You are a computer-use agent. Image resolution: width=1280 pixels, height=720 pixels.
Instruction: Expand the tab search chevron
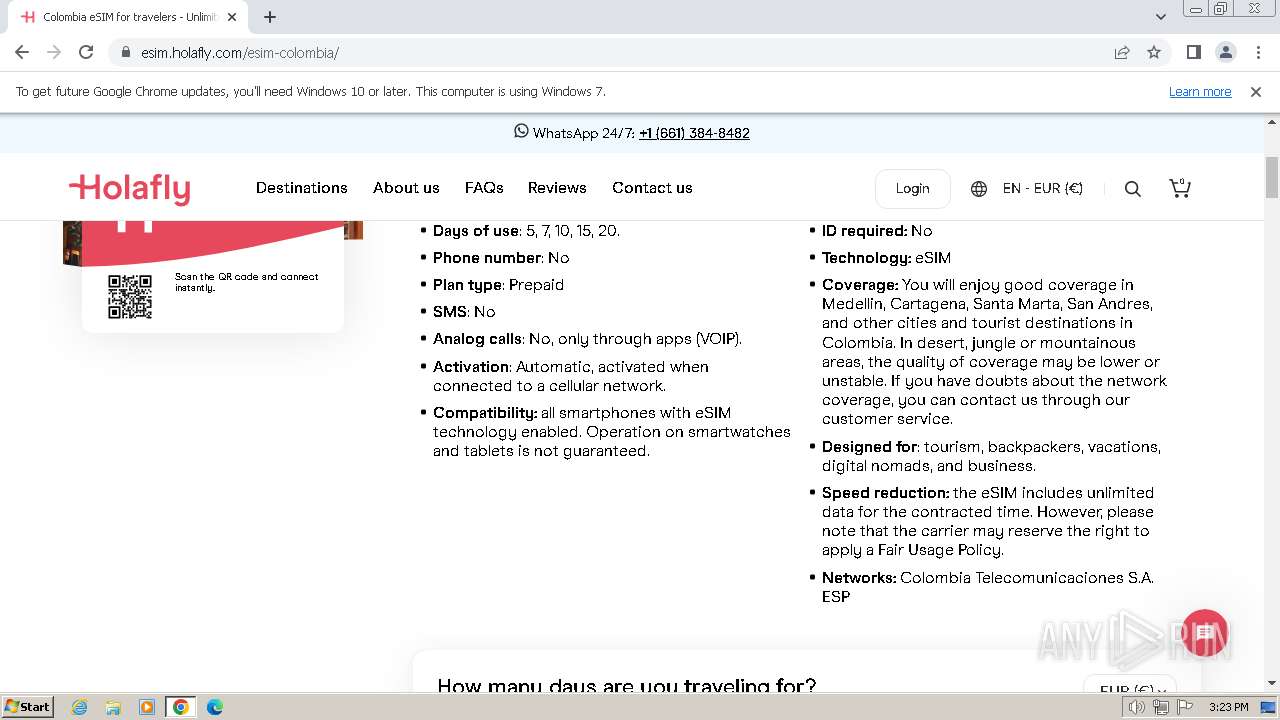[x=1161, y=17]
